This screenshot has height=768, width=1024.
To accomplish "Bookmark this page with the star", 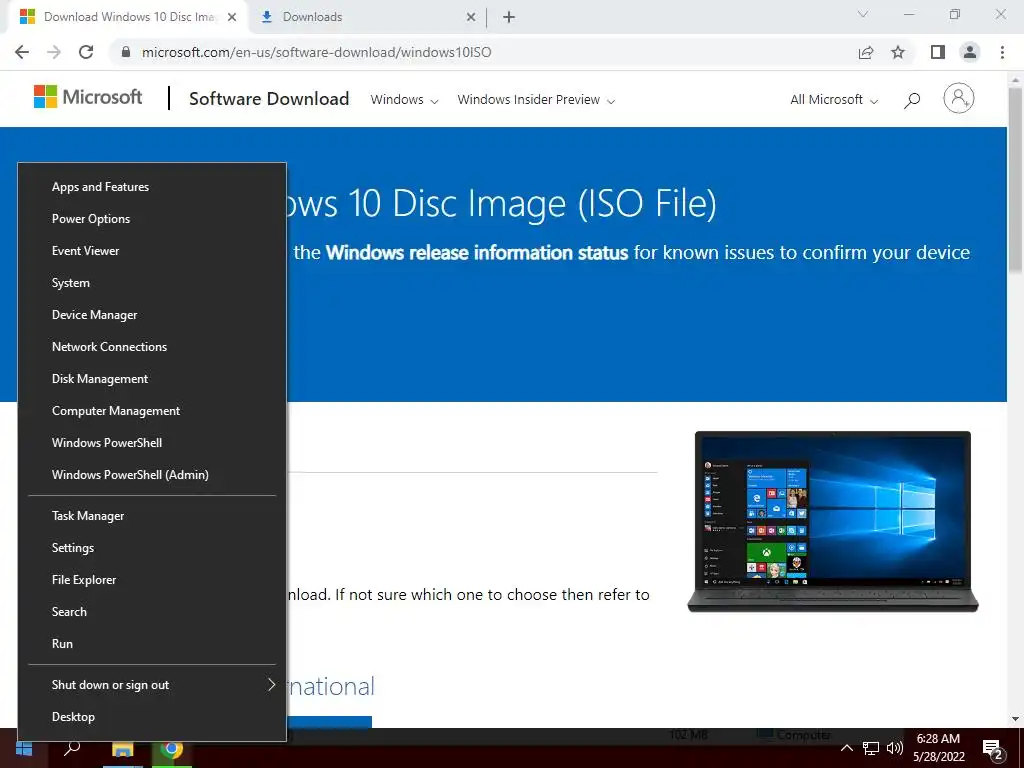I will 898,52.
